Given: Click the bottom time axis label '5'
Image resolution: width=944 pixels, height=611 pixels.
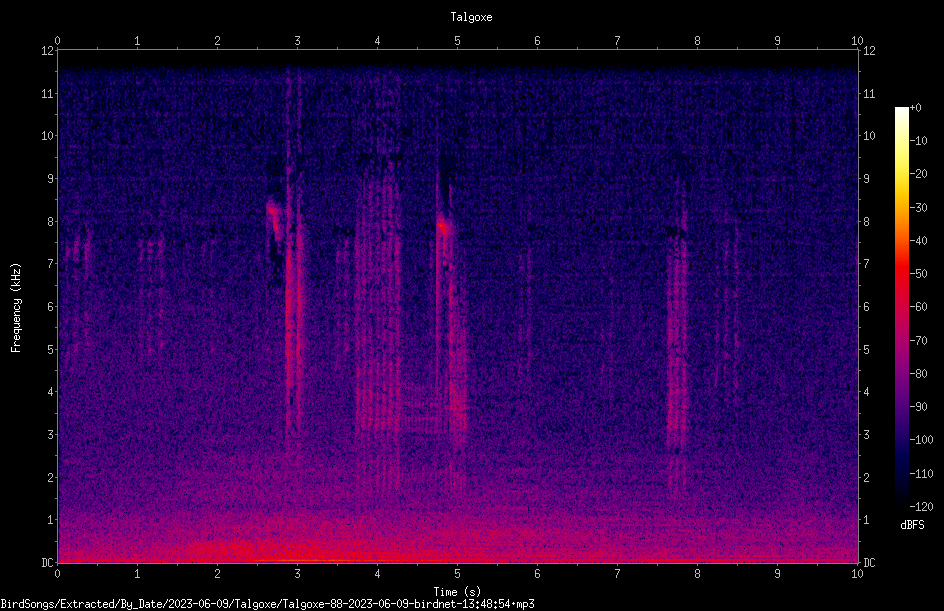Looking at the screenshot, I should click(x=458, y=574).
